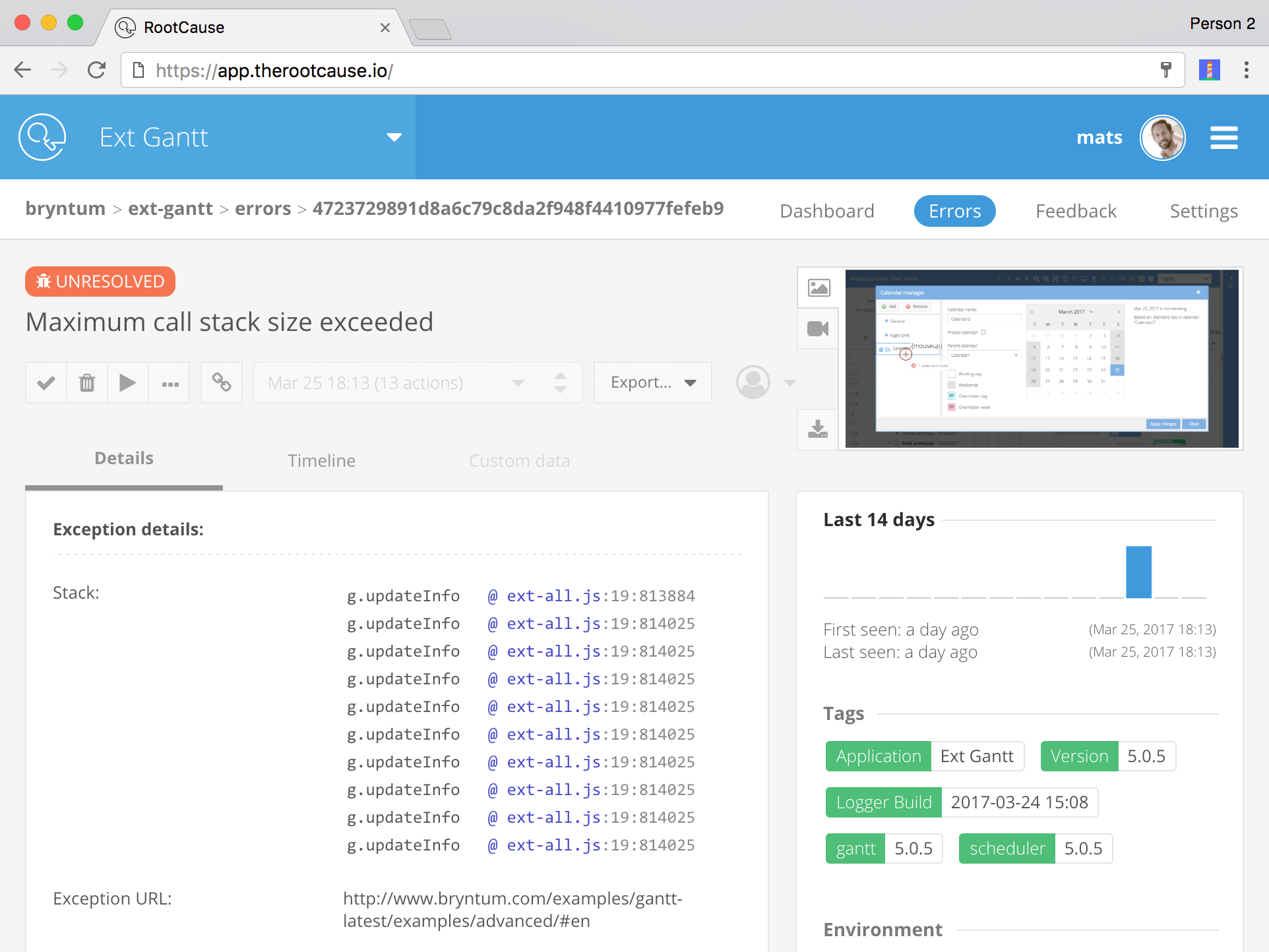This screenshot has height=952, width=1269.
Task: Click the link/copy icon
Action: [222, 383]
